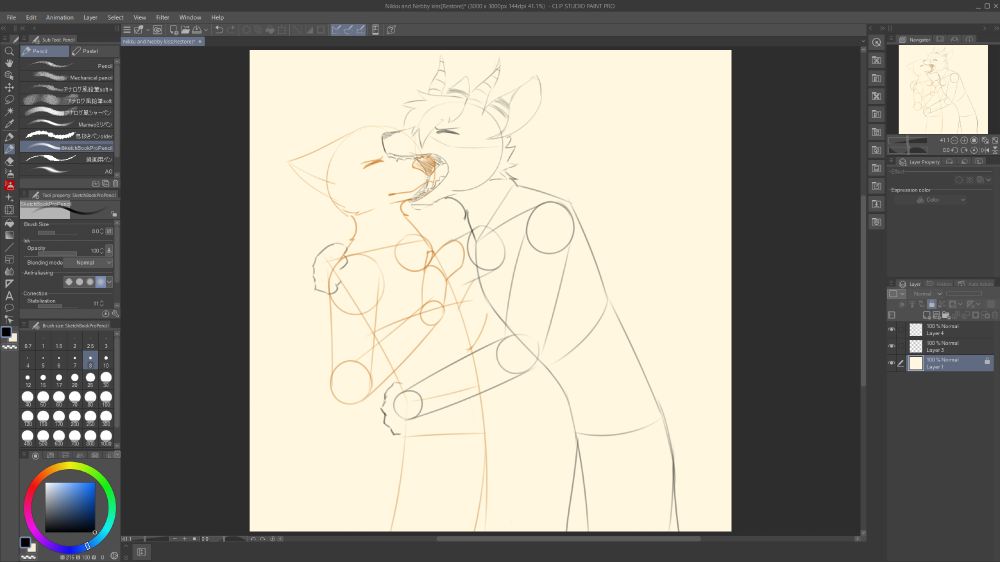1000x562 pixels.
Task: Switch to the Pastel sub tool tab
Action: (94, 51)
